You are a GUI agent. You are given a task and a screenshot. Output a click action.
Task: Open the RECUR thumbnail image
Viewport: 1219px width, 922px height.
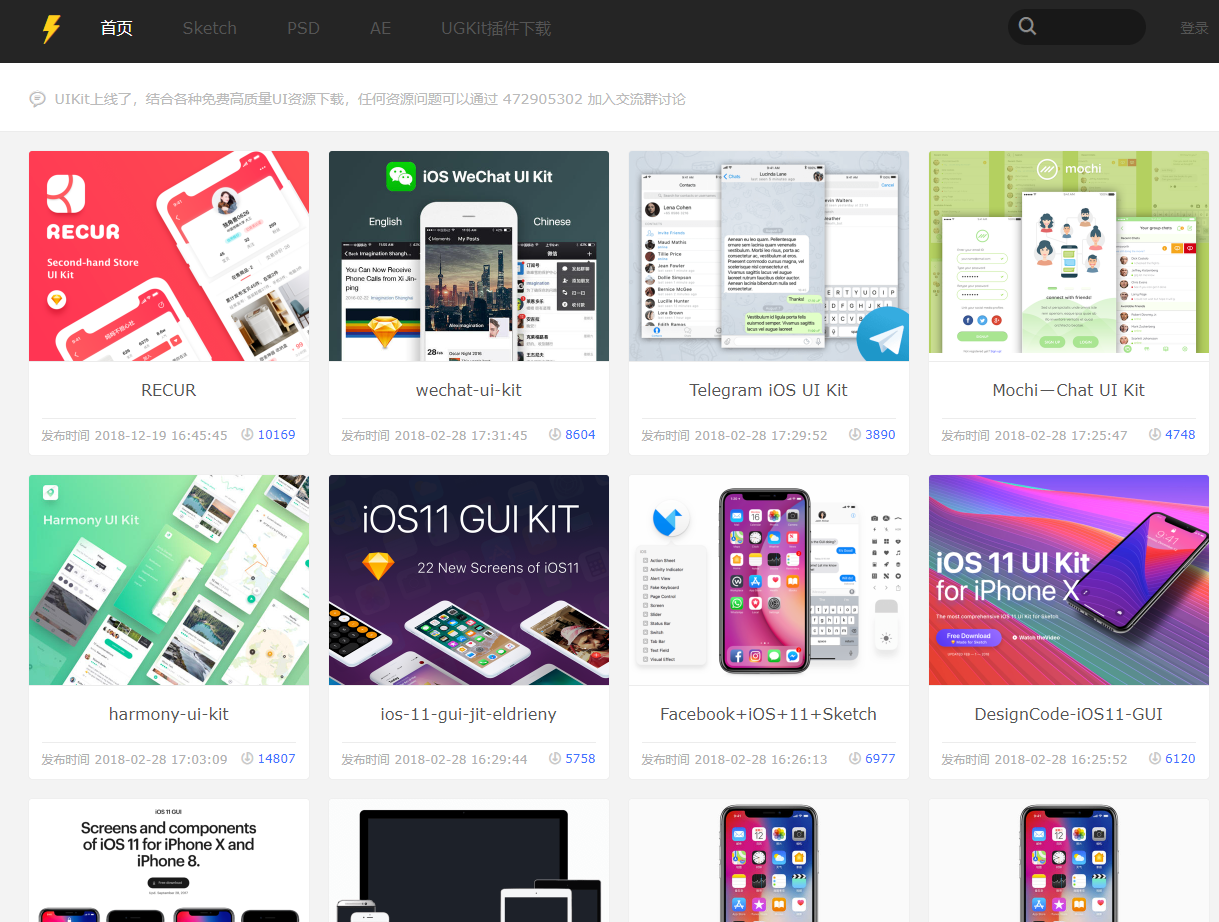coord(169,256)
